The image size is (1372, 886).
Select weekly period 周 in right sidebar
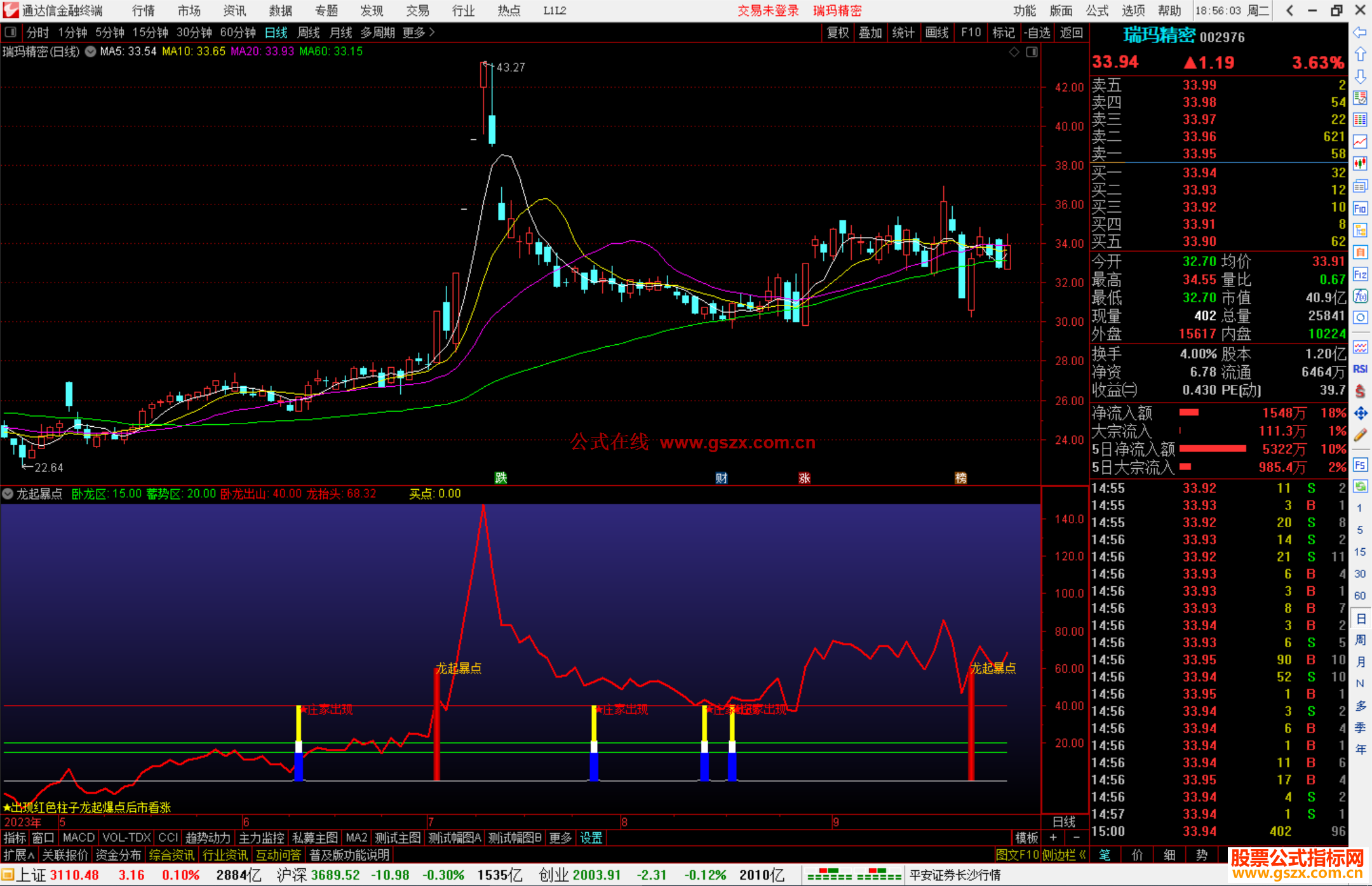(1360, 640)
